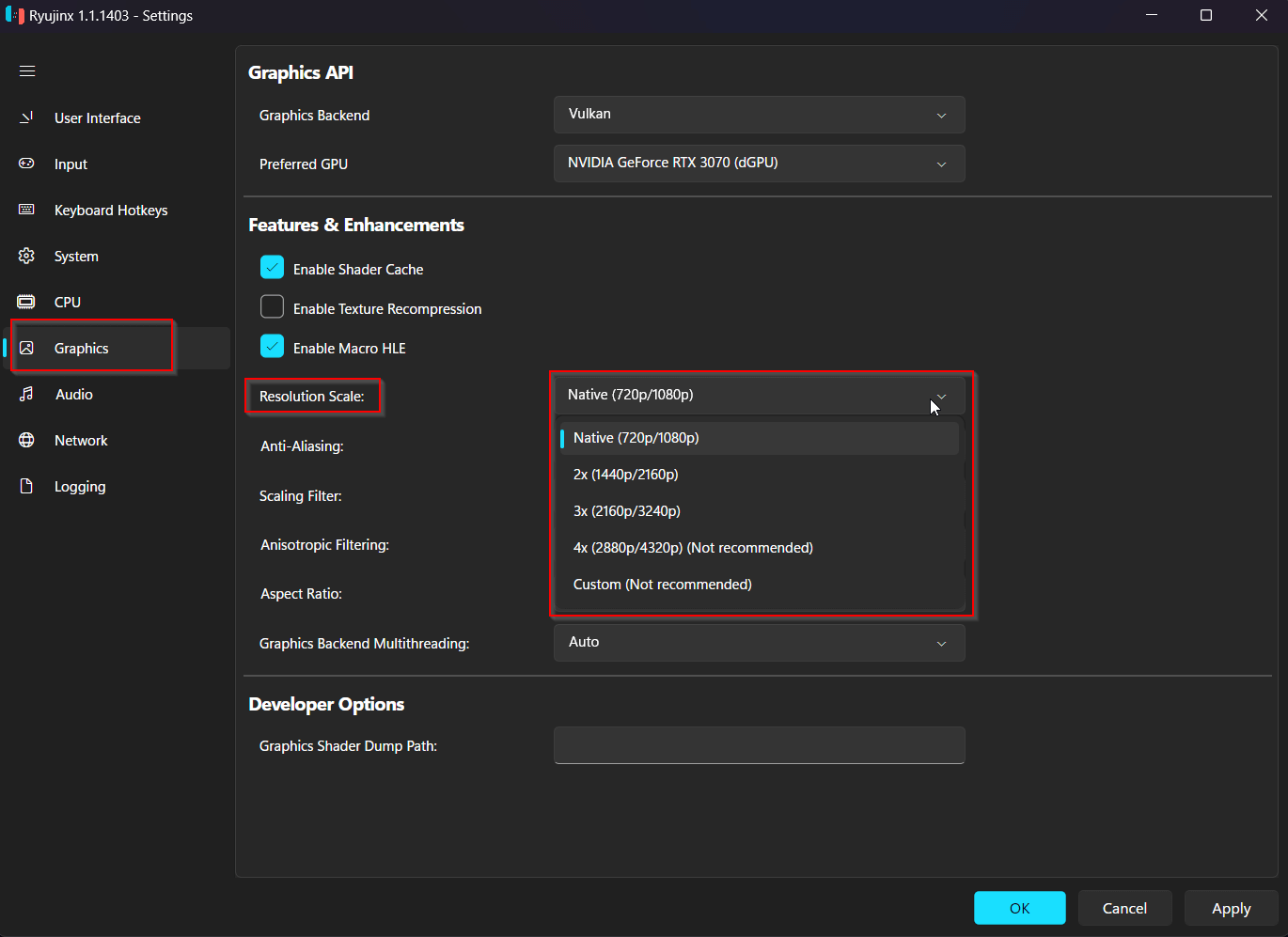Select the Input controller icon
Image resolution: width=1288 pixels, height=937 pixels.
(27, 164)
